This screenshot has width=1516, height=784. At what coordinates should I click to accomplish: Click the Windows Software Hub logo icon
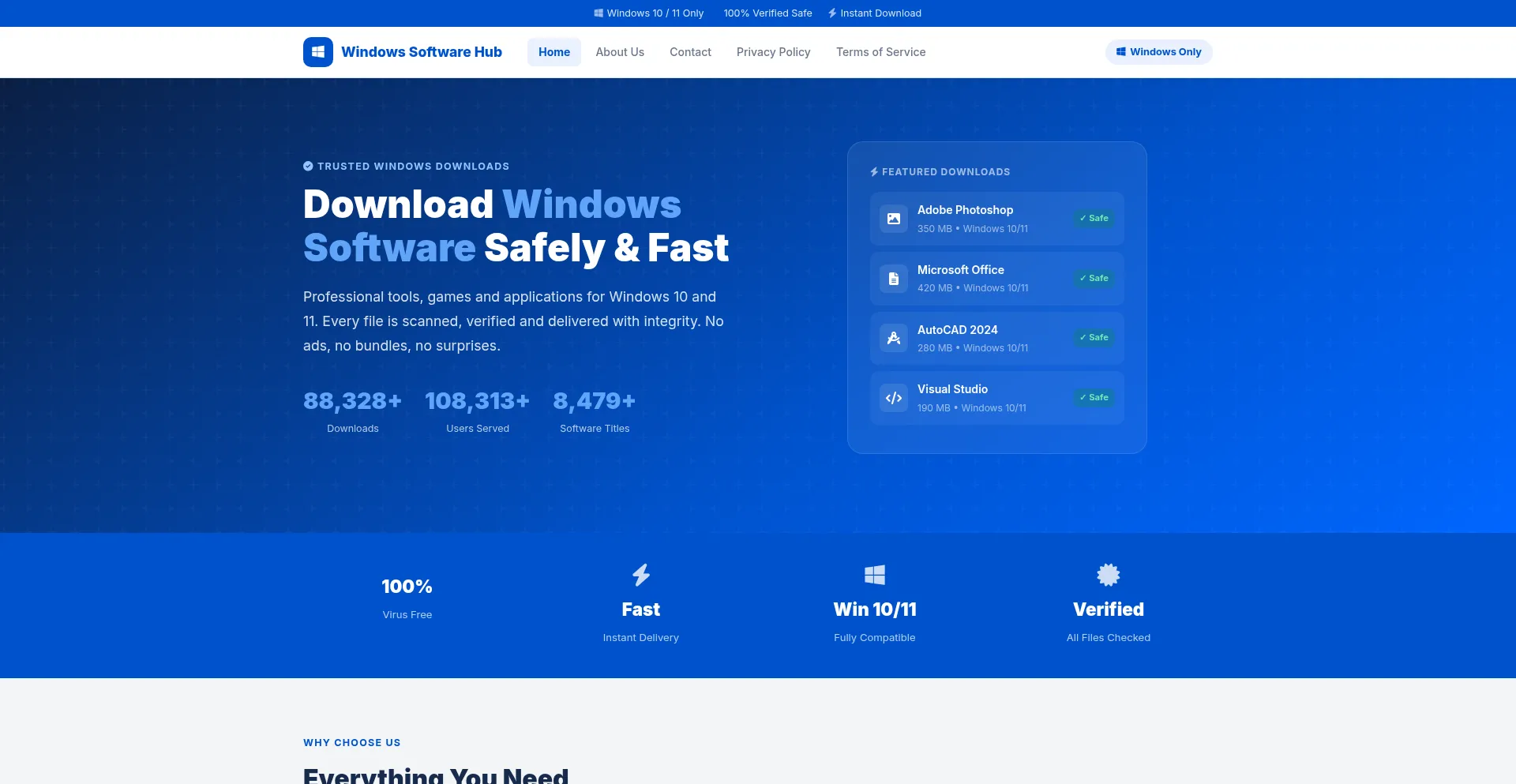(x=318, y=52)
